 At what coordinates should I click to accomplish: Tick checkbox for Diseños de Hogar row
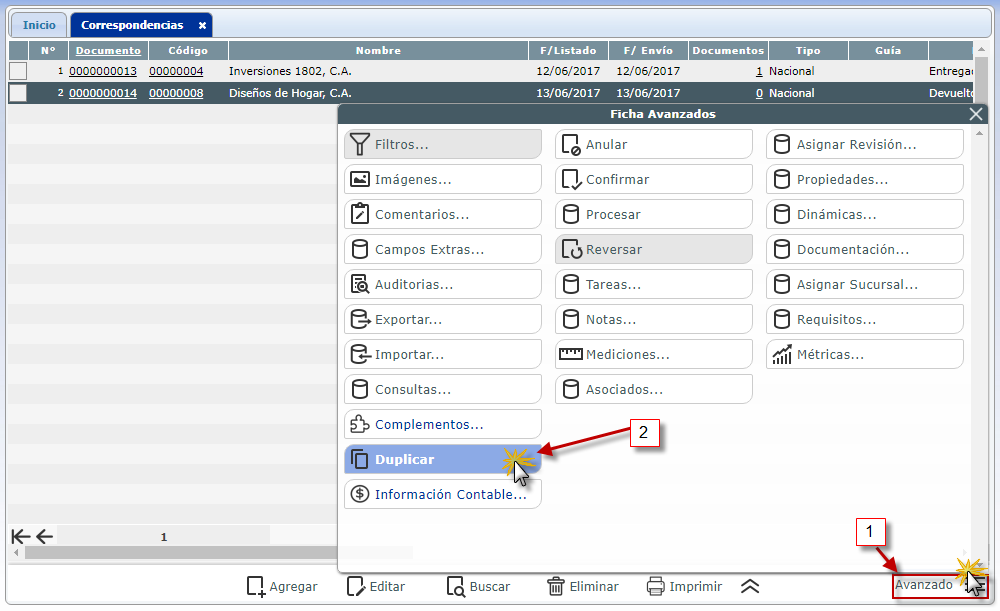pos(18,93)
